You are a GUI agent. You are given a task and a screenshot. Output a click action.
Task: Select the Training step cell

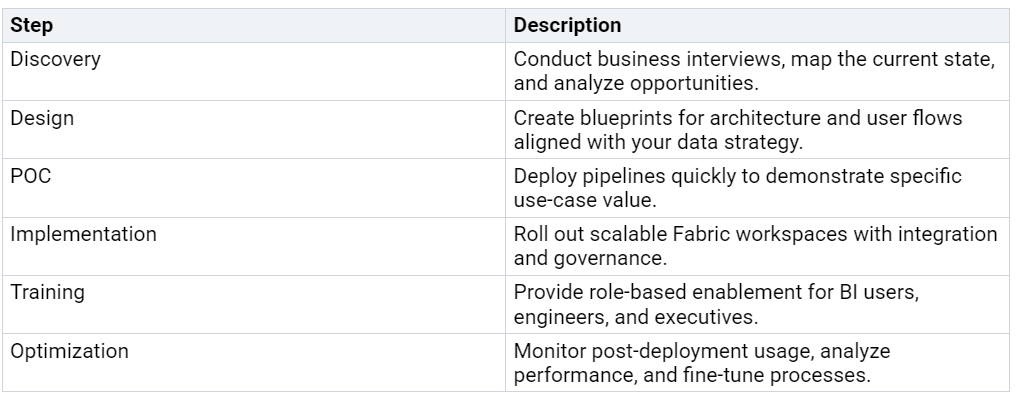coord(253,305)
